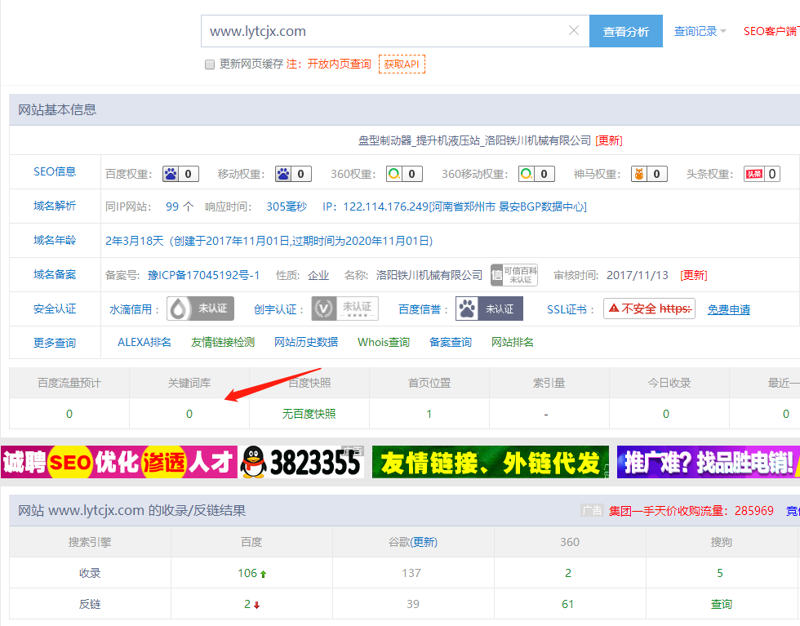Click 更新 next to the site title

[609, 140]
